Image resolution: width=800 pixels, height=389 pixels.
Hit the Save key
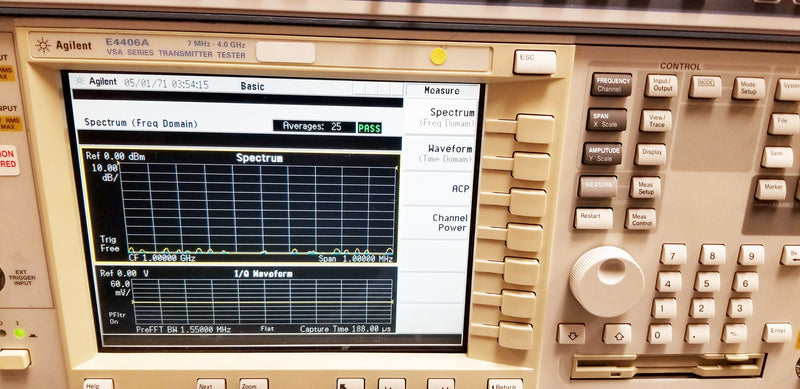point(777,157)
